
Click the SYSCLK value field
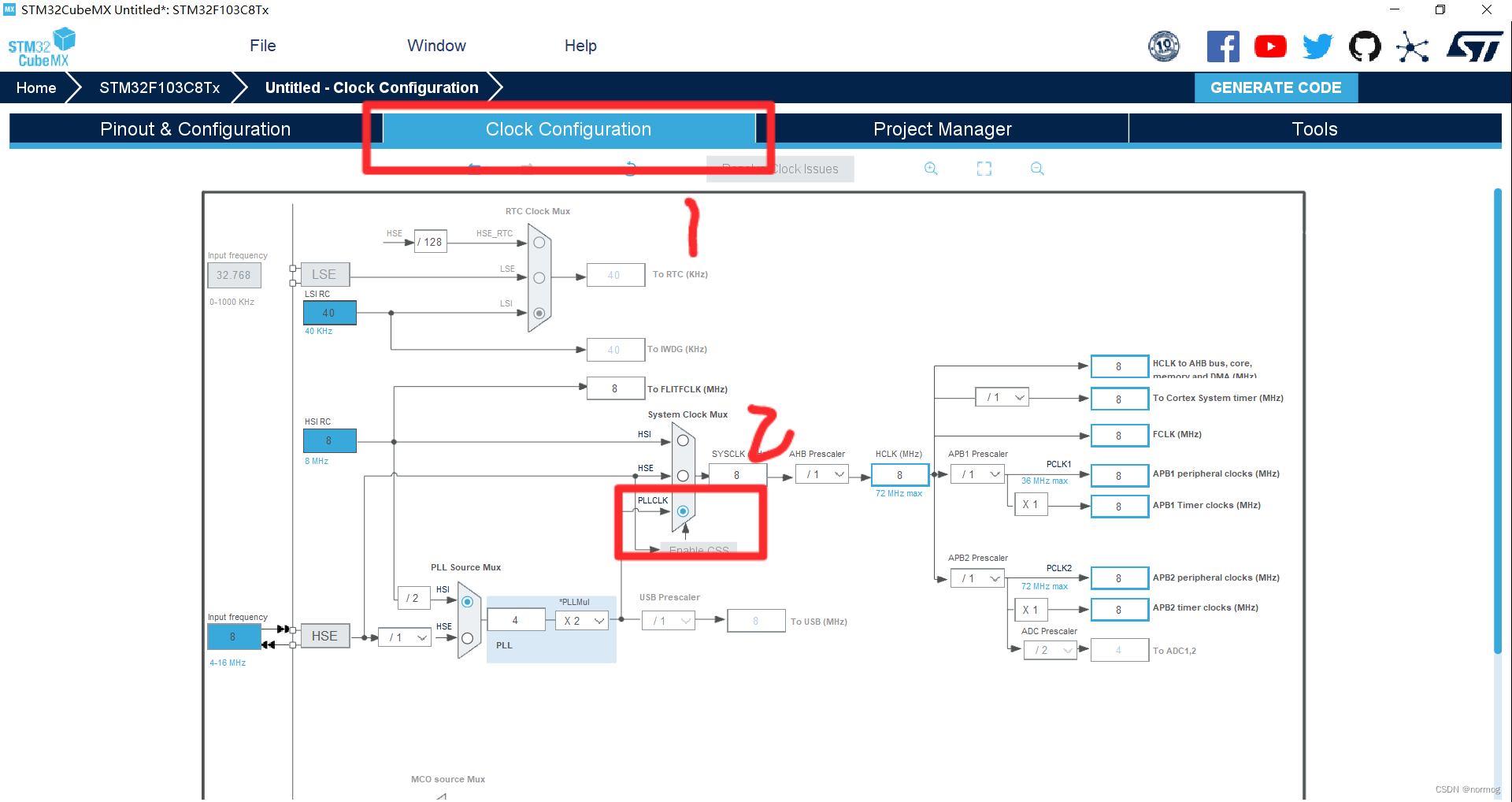[737, 475]
